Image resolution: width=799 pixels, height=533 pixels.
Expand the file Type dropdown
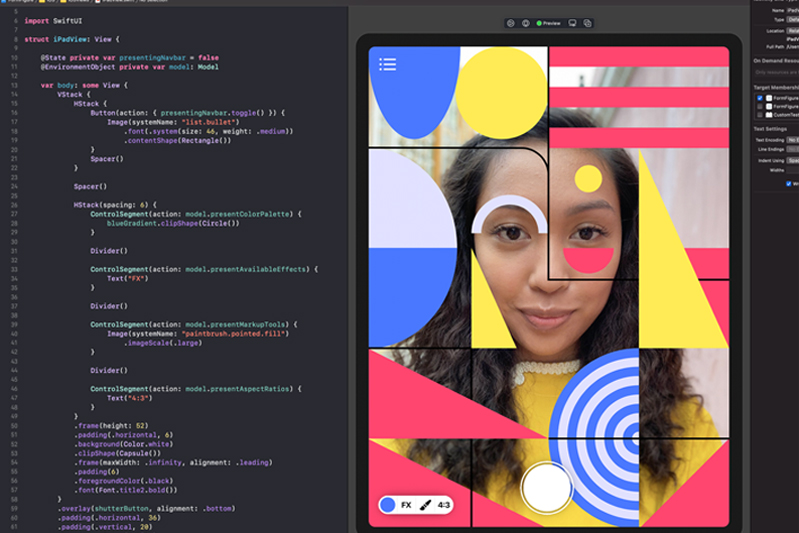[792, 20]
